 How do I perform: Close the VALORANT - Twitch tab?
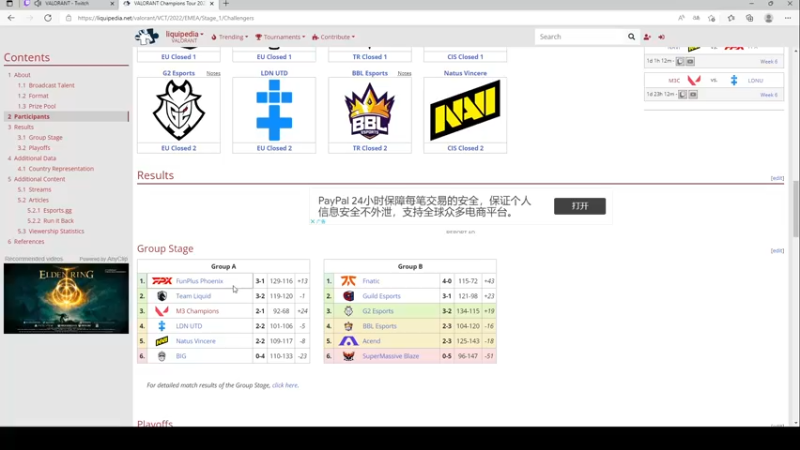point(113,4)
